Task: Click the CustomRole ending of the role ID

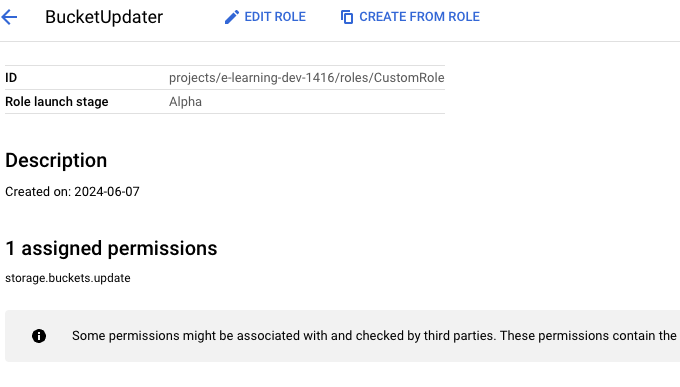Action: (409, 78)
